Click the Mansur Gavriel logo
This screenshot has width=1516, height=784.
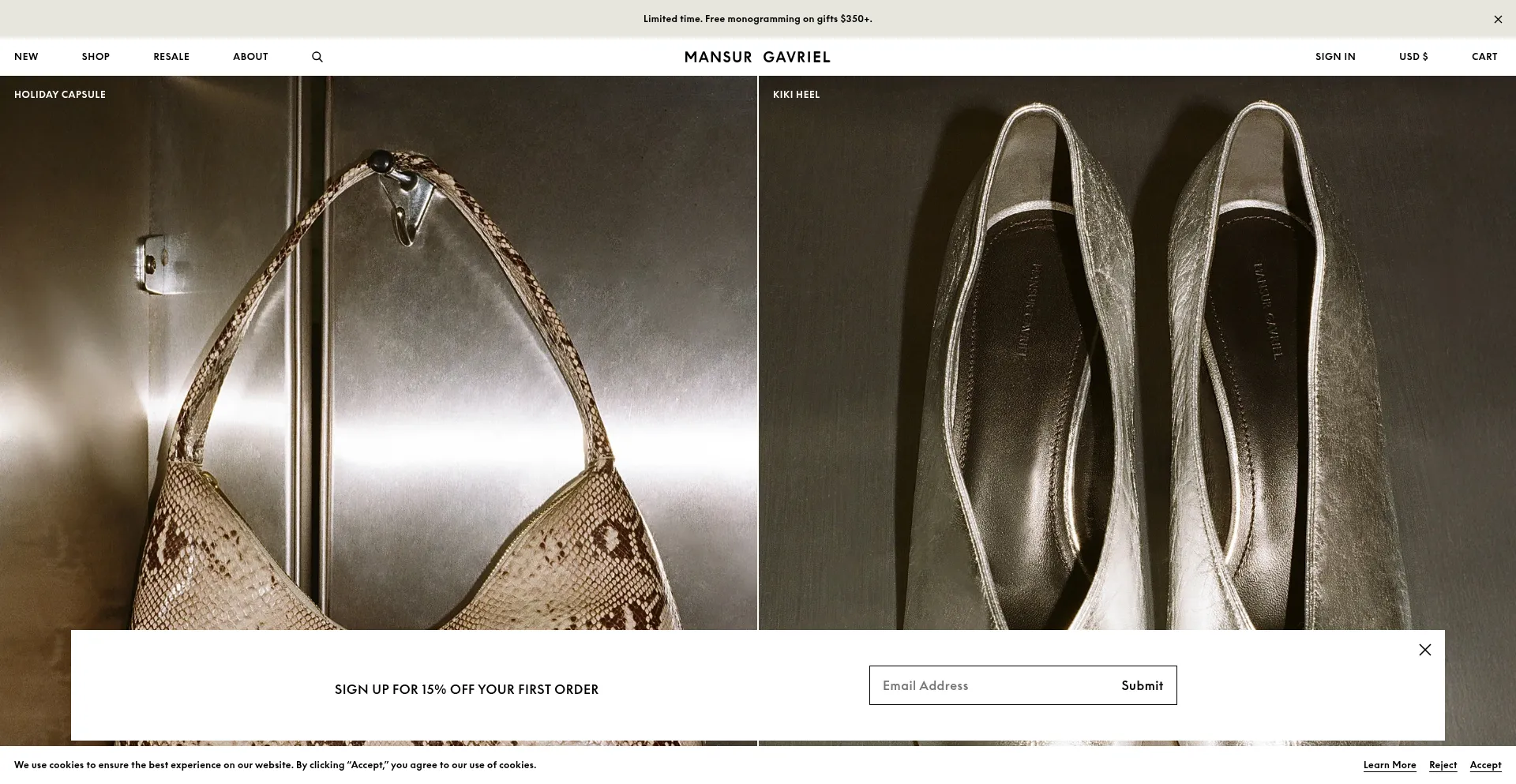click(x=757, y=57)
